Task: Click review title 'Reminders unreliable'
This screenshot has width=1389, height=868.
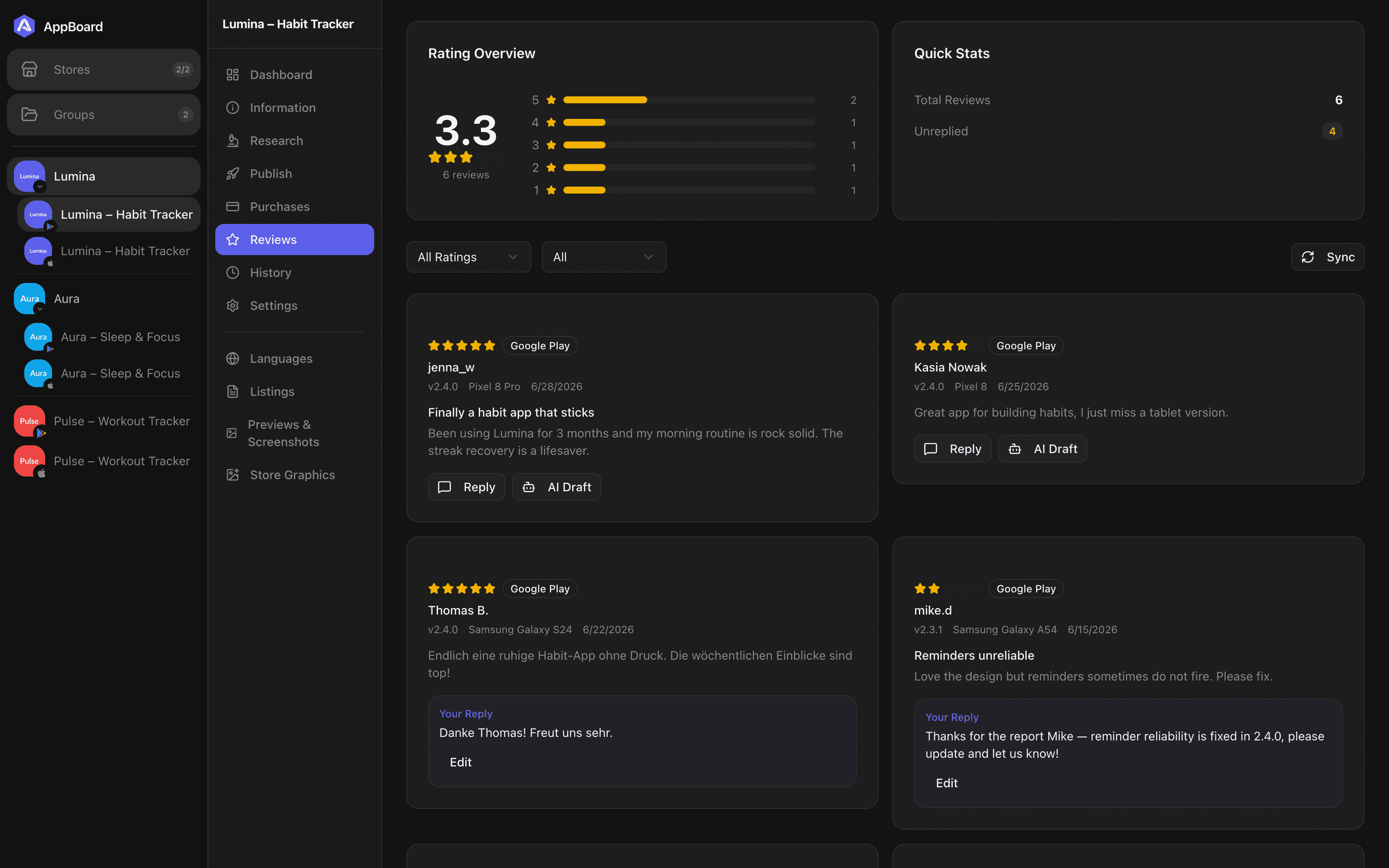Action: pyautogui.click(x=974, y=656)
